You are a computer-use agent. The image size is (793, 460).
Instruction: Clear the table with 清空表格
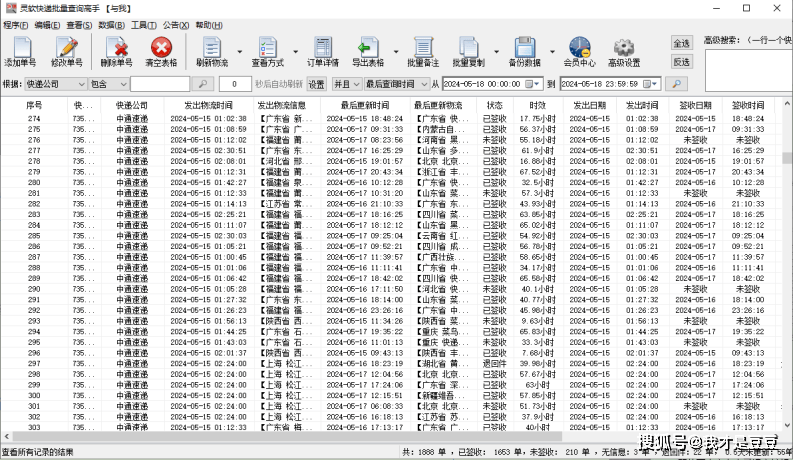(161, 48)
